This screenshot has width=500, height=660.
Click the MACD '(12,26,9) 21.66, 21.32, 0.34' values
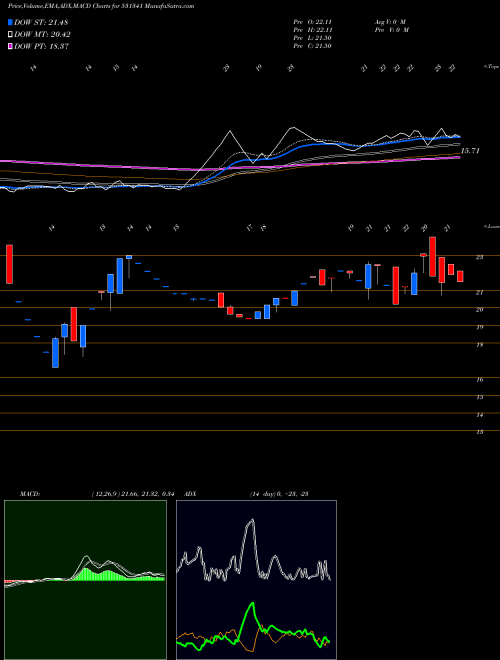click(133, 494)
